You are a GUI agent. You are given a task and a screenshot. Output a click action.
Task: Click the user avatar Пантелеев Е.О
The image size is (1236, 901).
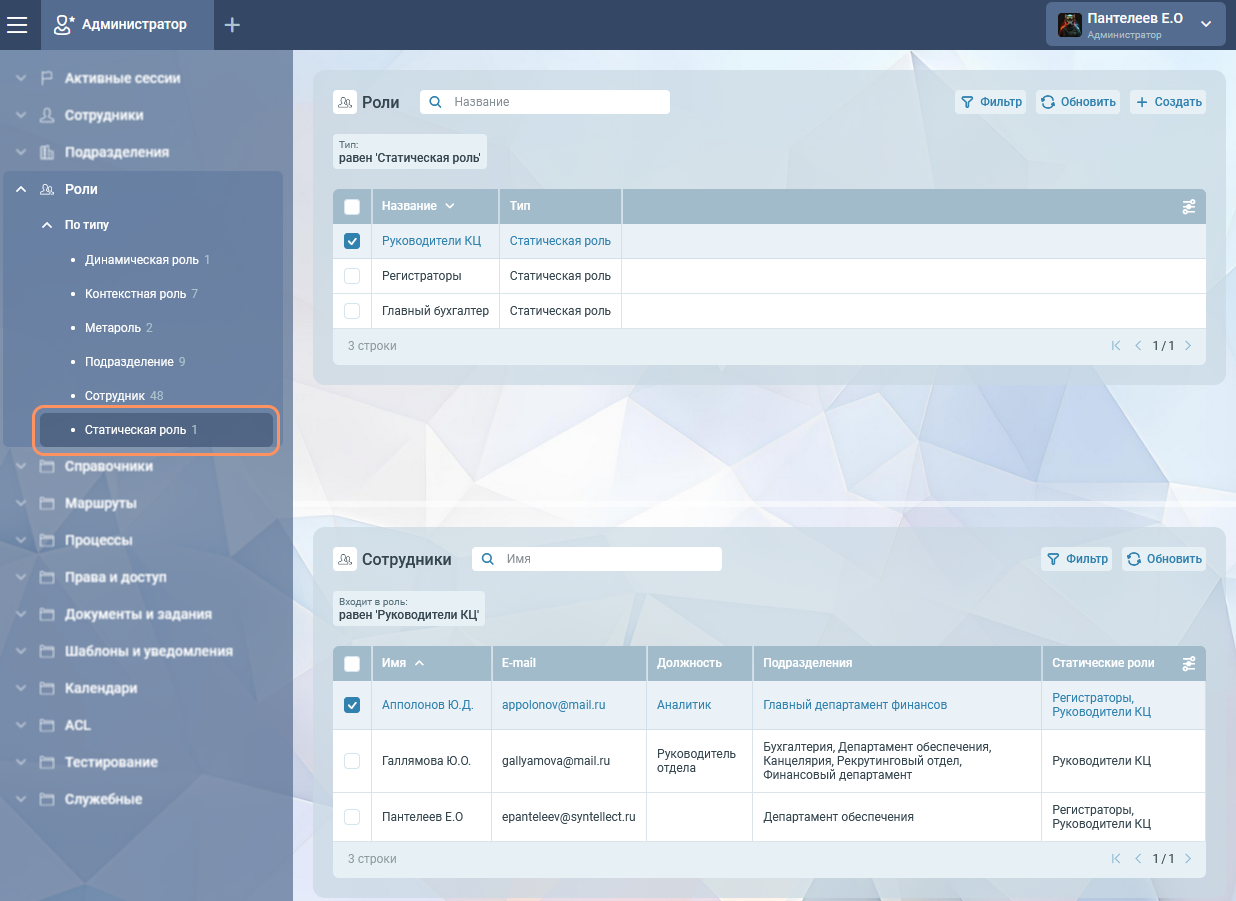click(x=1070, y=25)
